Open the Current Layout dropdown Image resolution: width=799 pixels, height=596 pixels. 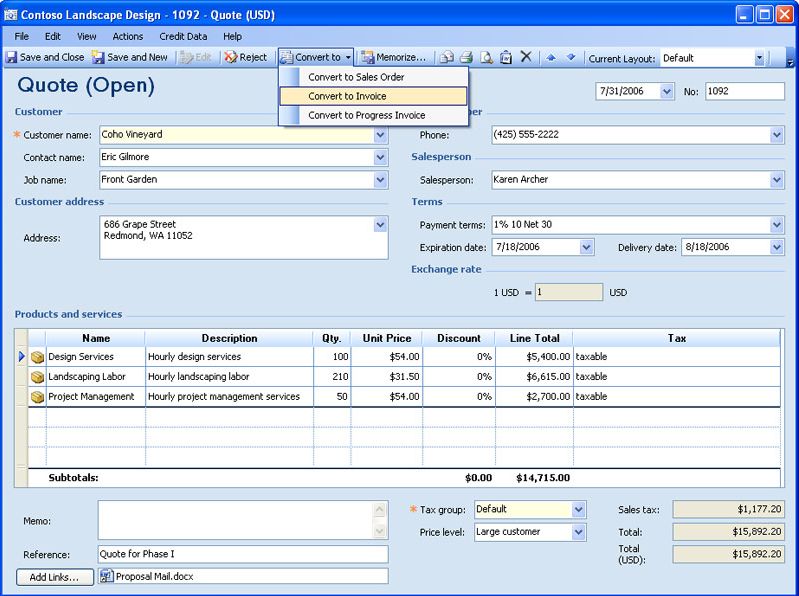[759, 58]
